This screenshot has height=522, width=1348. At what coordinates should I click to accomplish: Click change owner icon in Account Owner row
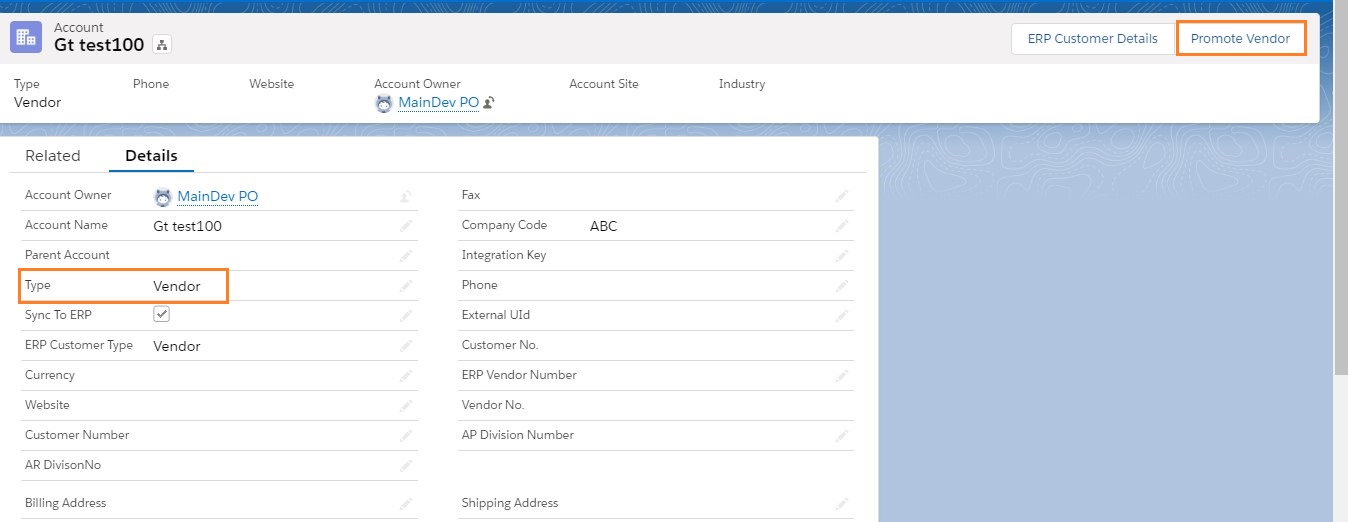click(x=406, y=196)
